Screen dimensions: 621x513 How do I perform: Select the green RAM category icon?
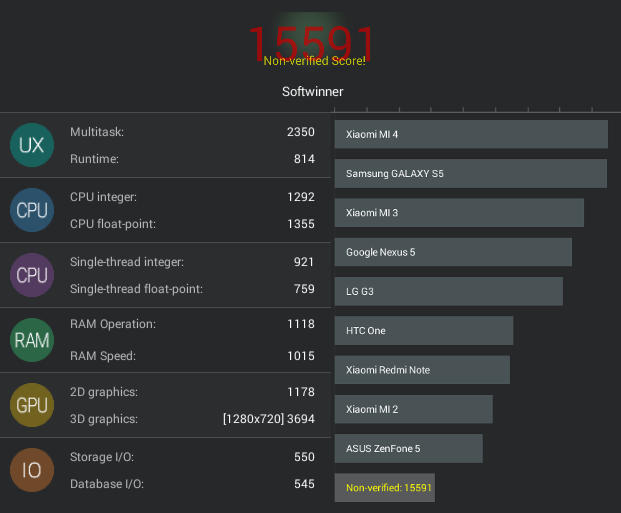point(32,340)
